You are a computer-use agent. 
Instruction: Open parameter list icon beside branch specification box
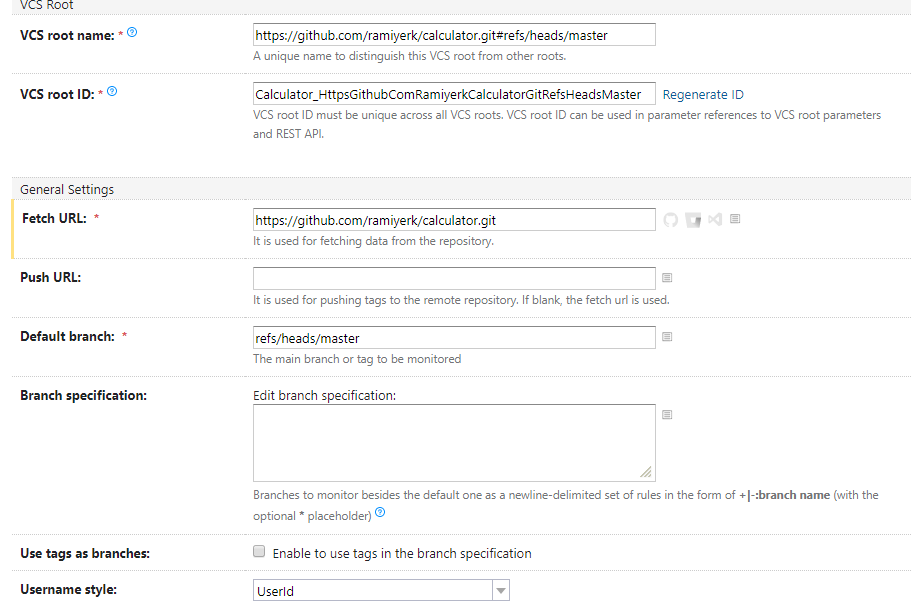click(667, 414)
